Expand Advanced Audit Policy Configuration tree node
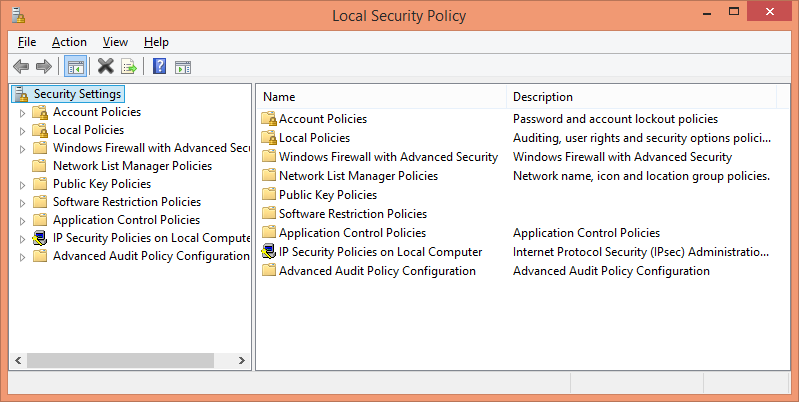The width and height of the screenshot is (799, 403). coord(22,257)
